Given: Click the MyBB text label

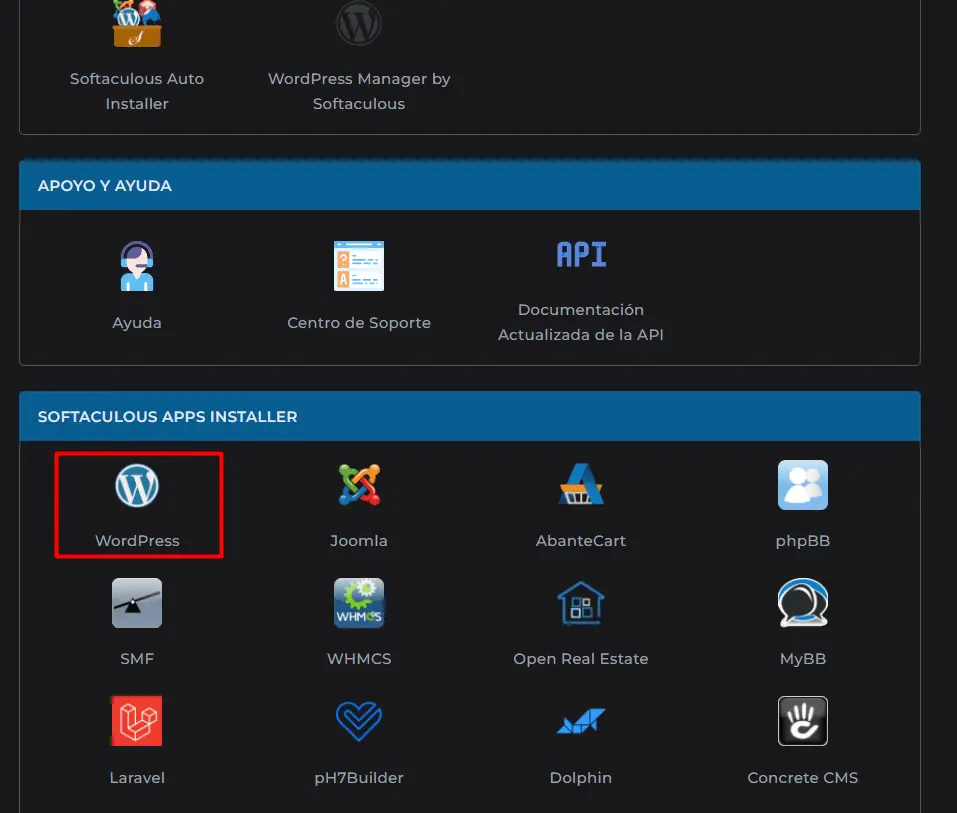Looking at the screenshot, I should tap(803, 659).
